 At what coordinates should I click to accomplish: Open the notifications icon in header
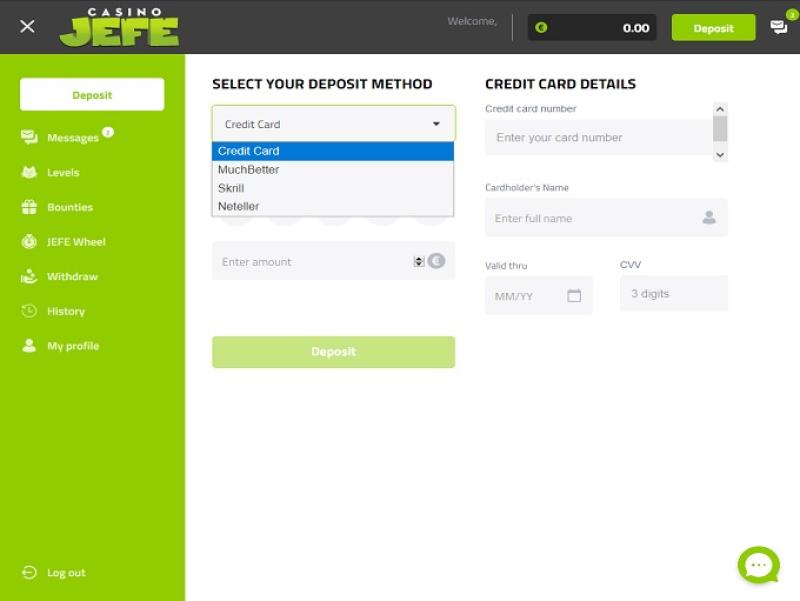click(779, 27)
